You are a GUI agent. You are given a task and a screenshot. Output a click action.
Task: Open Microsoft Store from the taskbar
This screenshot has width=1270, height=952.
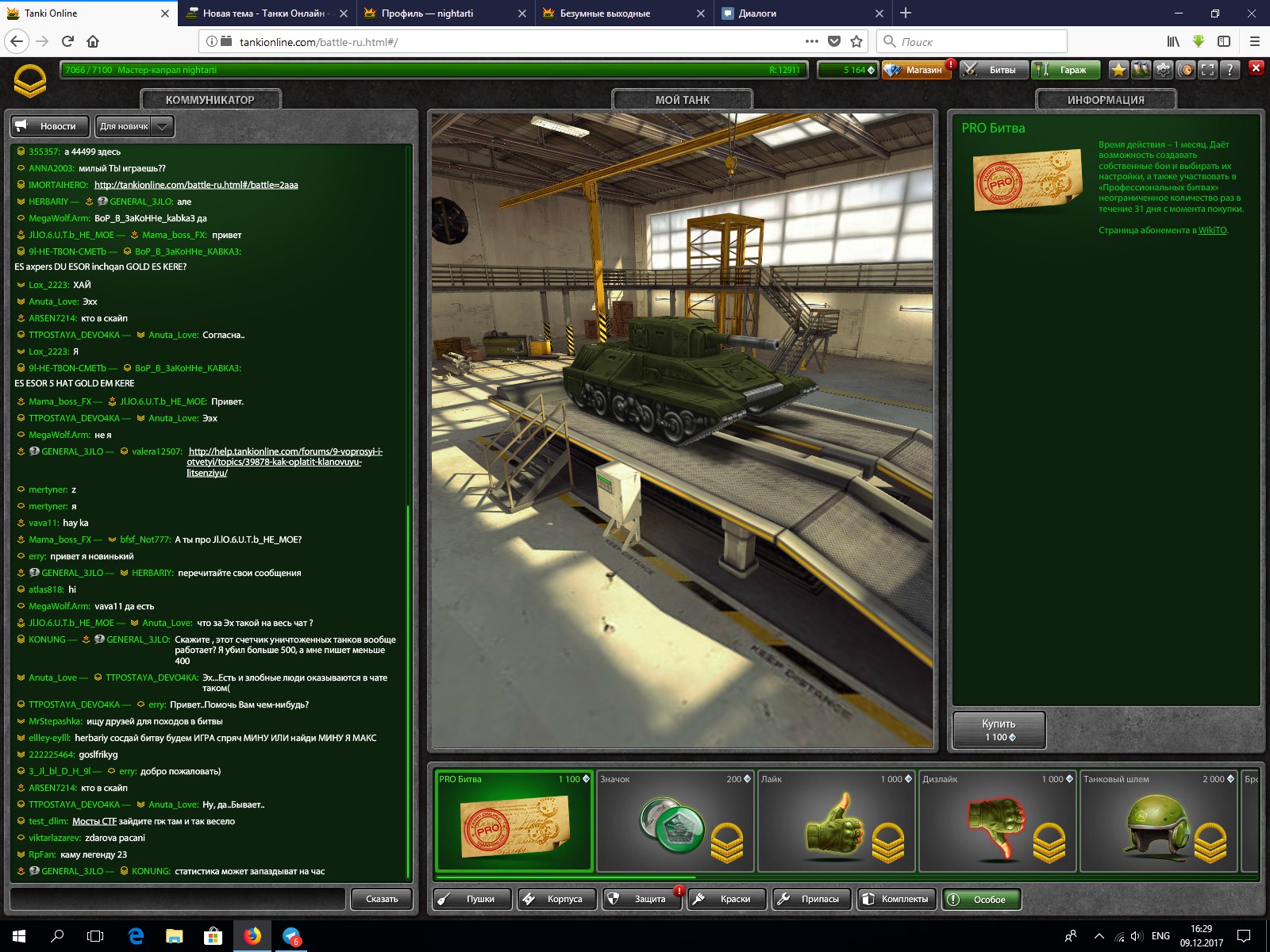(x=214, y=936)
